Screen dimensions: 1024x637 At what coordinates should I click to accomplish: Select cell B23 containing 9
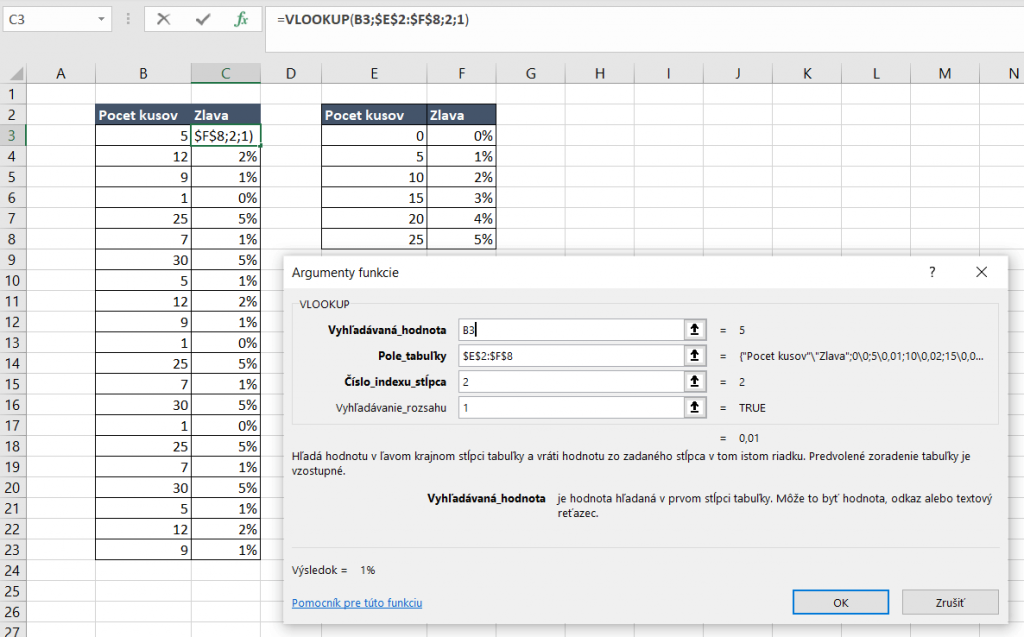pos(143,549)
